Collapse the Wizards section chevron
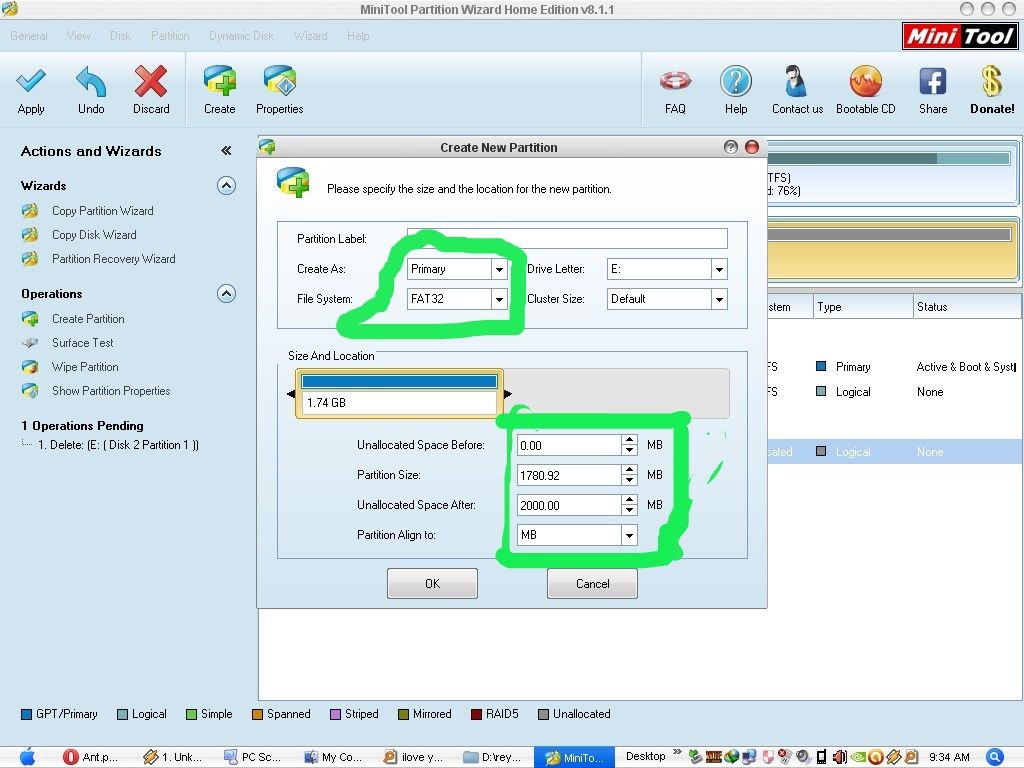 click(226, 186)
